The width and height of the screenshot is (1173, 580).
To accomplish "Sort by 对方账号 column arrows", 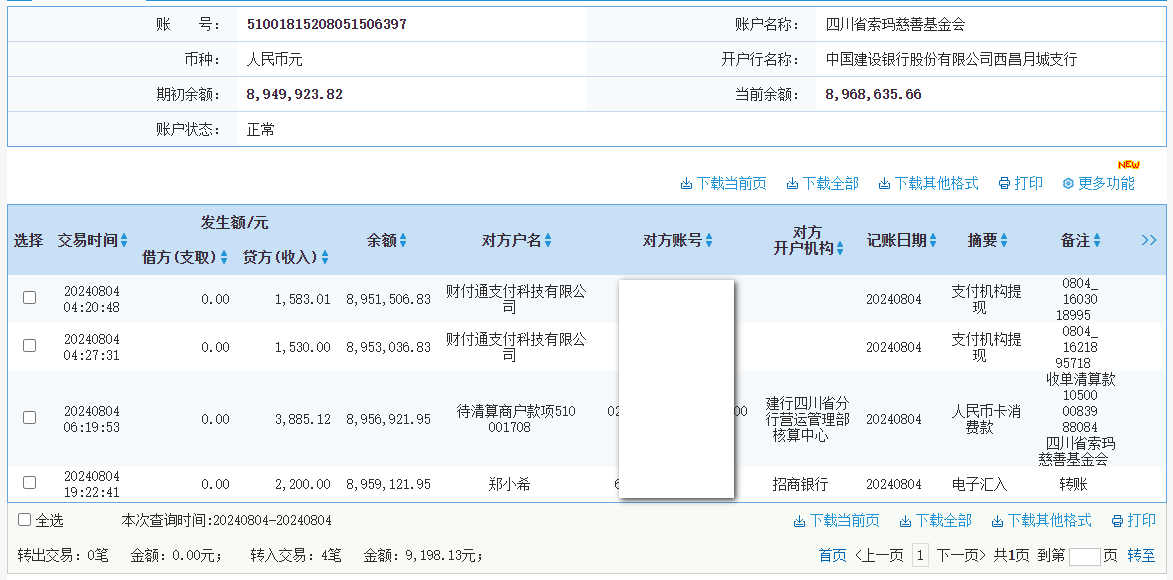I will 708,240.
